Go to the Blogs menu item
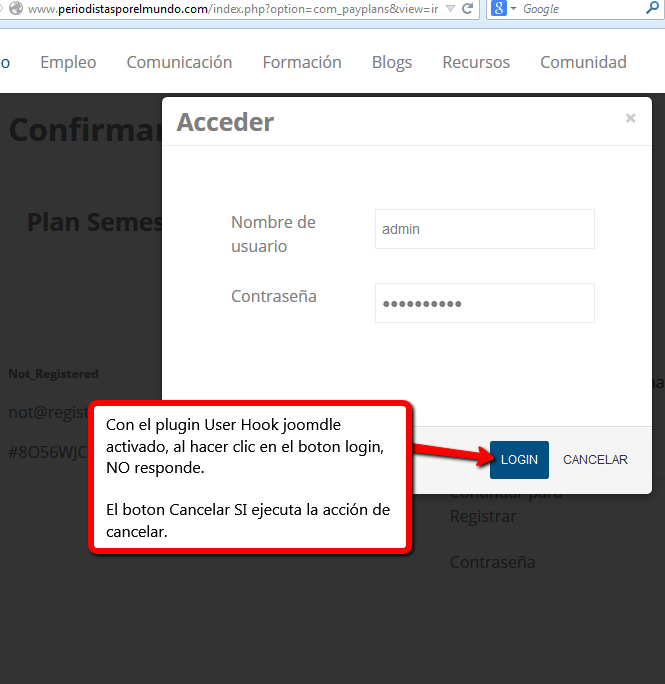 coord(392,62)
